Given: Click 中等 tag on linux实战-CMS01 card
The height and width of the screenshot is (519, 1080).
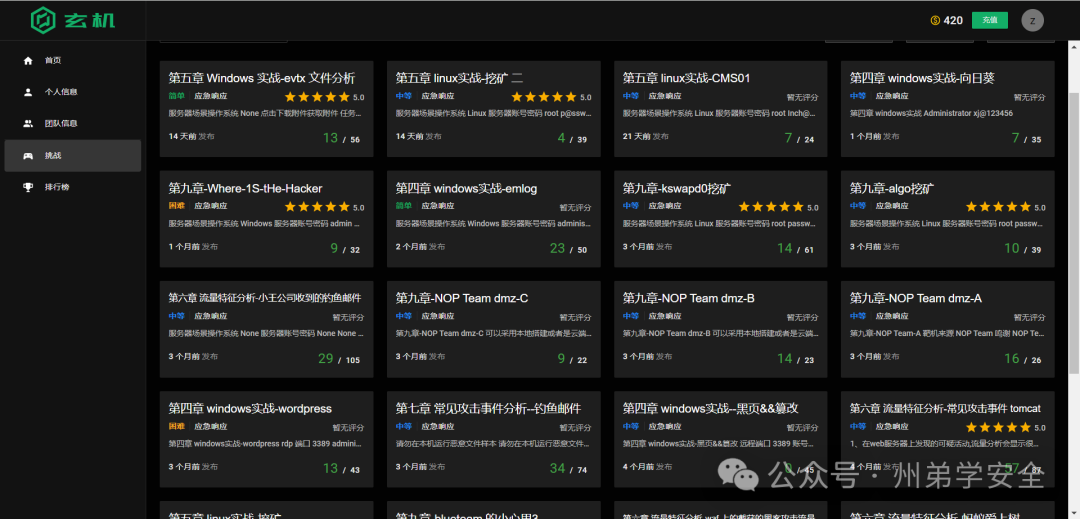Looking at the screenshot, I should pyautogui.click(x=631, y=96).
